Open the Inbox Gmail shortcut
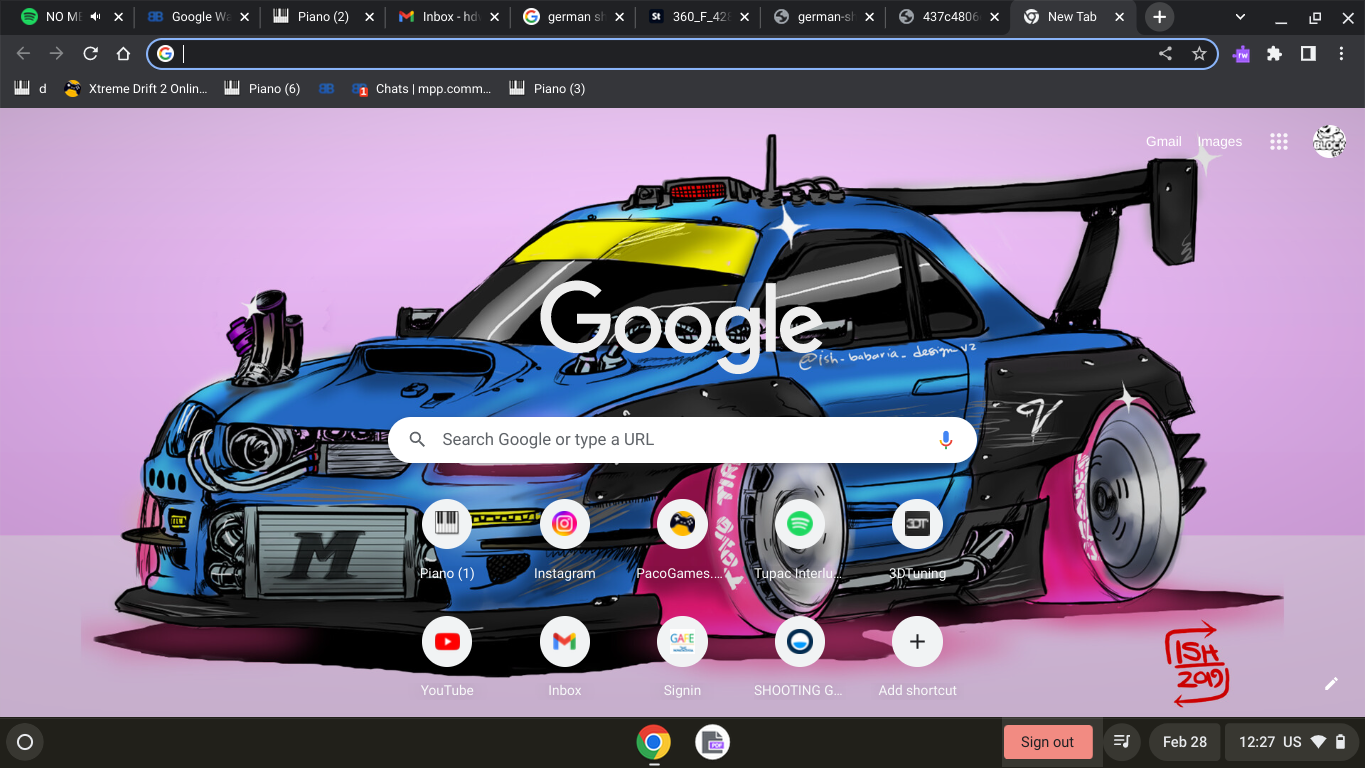1365x768 pixels. coord(565,657)
